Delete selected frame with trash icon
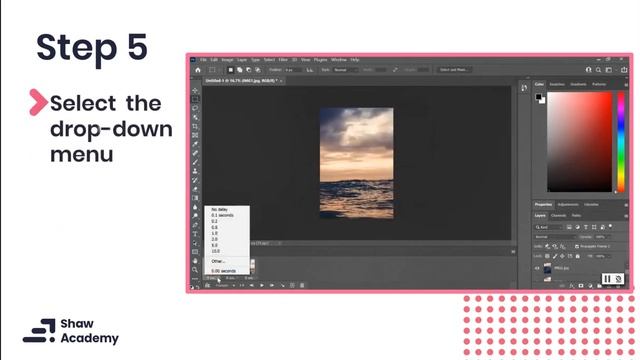The image size is (640, 360). pyautogui.click(x=302, y=285)
